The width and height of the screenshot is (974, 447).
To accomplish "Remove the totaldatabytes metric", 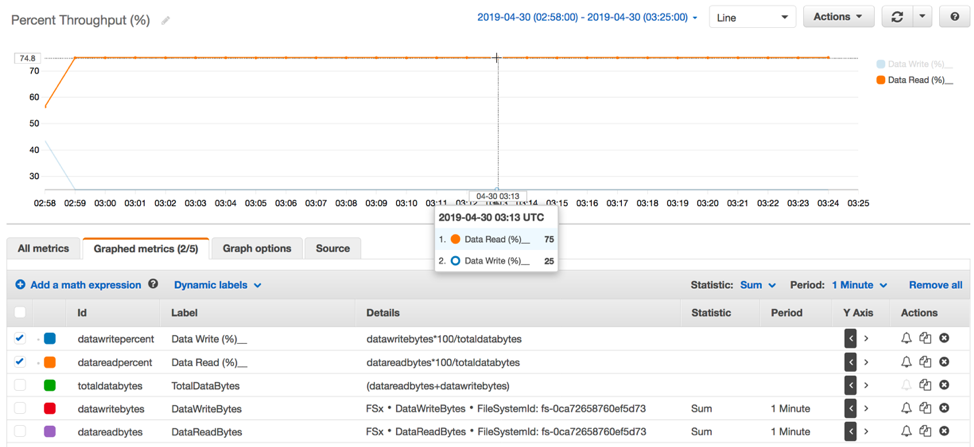I will point(944,386).
